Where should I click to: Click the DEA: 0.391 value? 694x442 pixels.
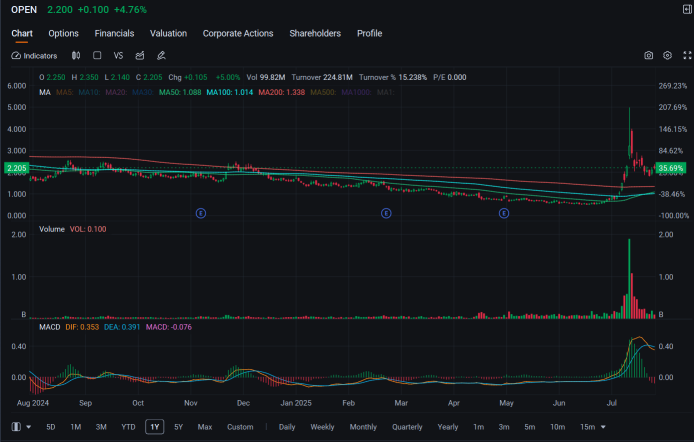(x=122, y=327)
